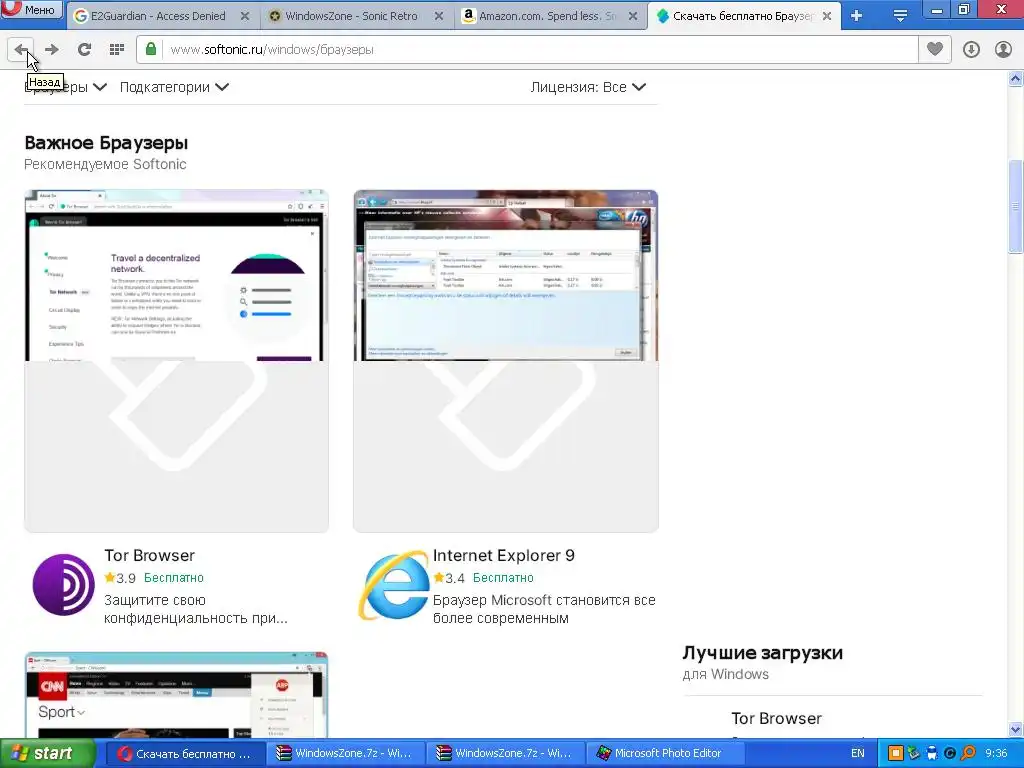1024x768 pixels.
Task: Close the Amazon.com tab
Action: tap(633, 16)
